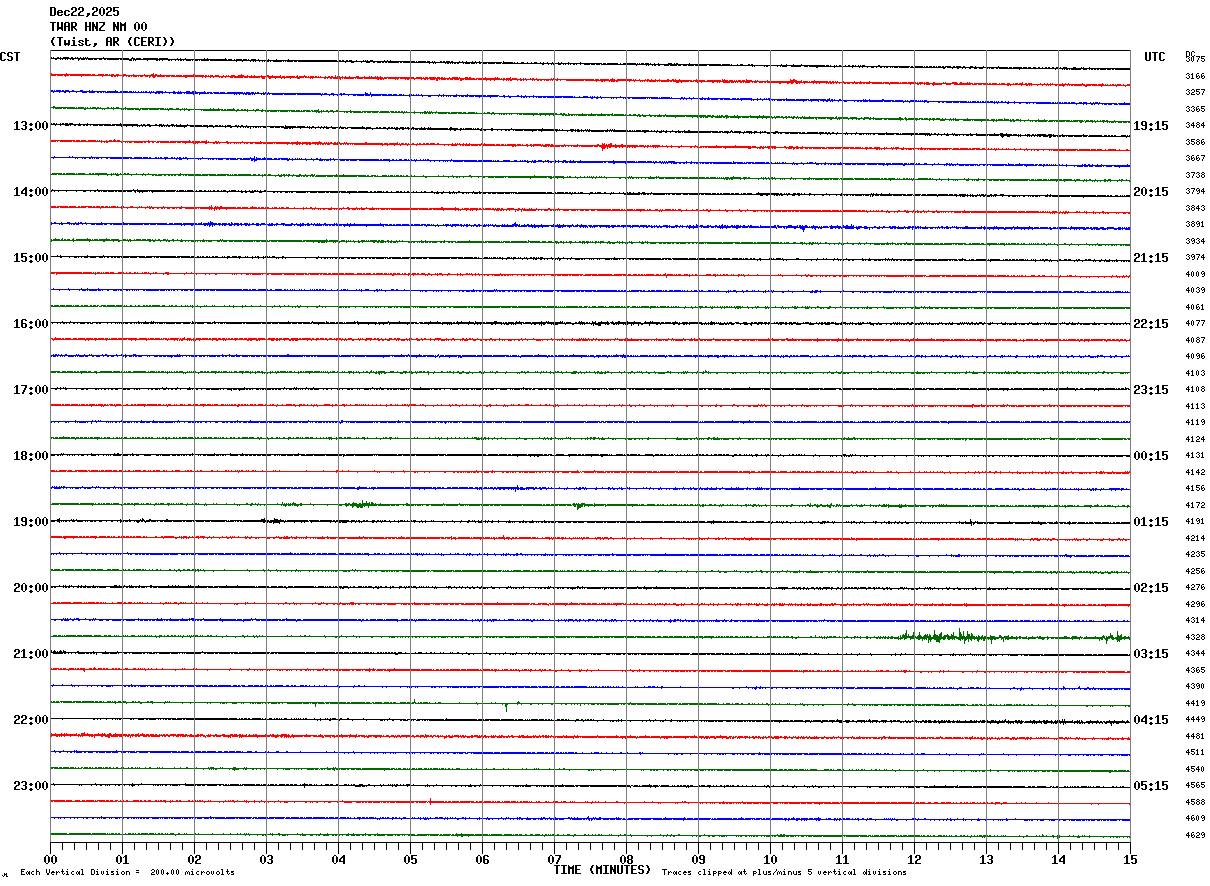Click the DC offset value 4449
Image resolution: width=1210 pixels, height=886 pixels.
[1195, 720]
